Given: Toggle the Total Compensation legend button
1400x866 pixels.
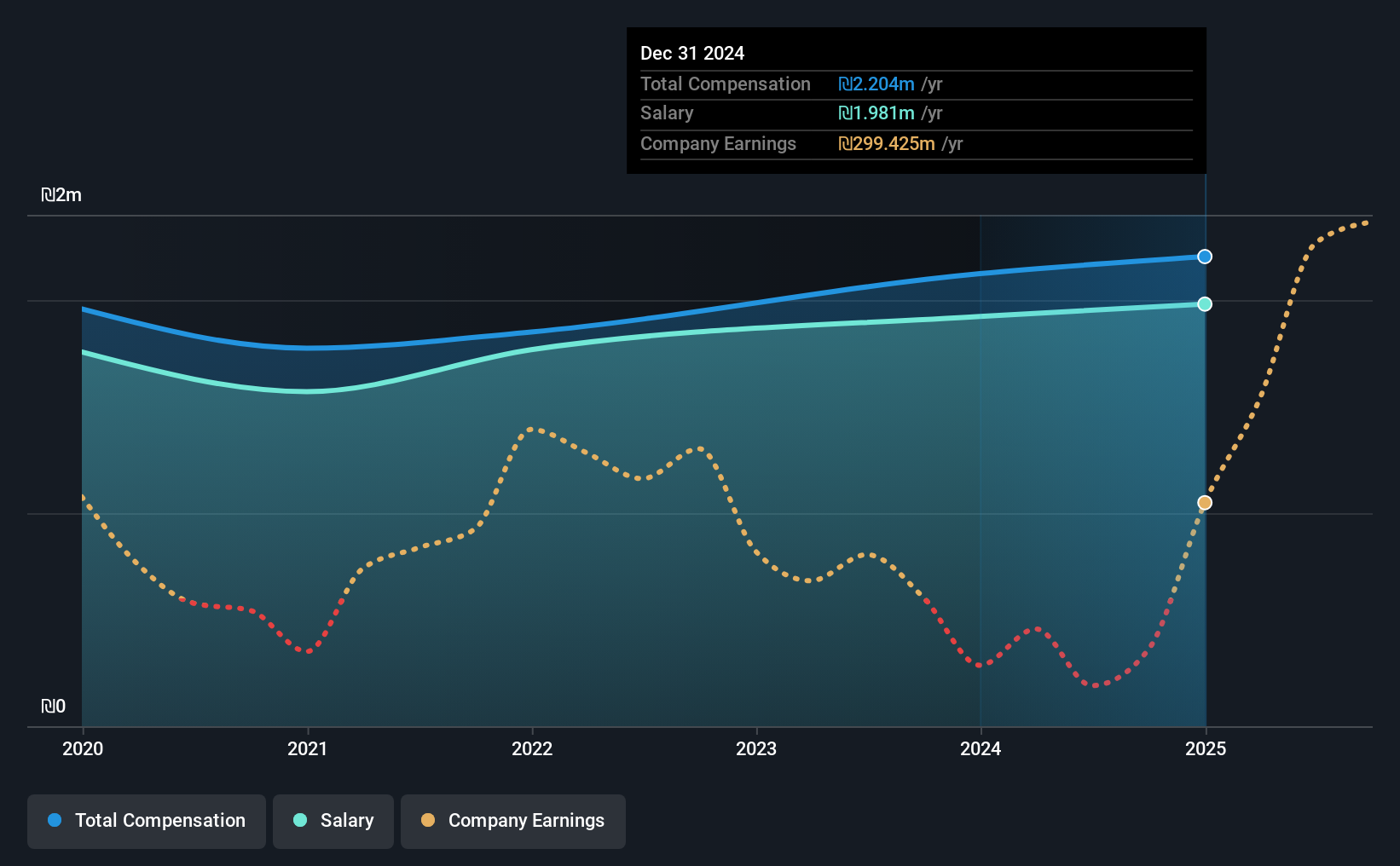Looking at the screenshot, I should point(147,821).
